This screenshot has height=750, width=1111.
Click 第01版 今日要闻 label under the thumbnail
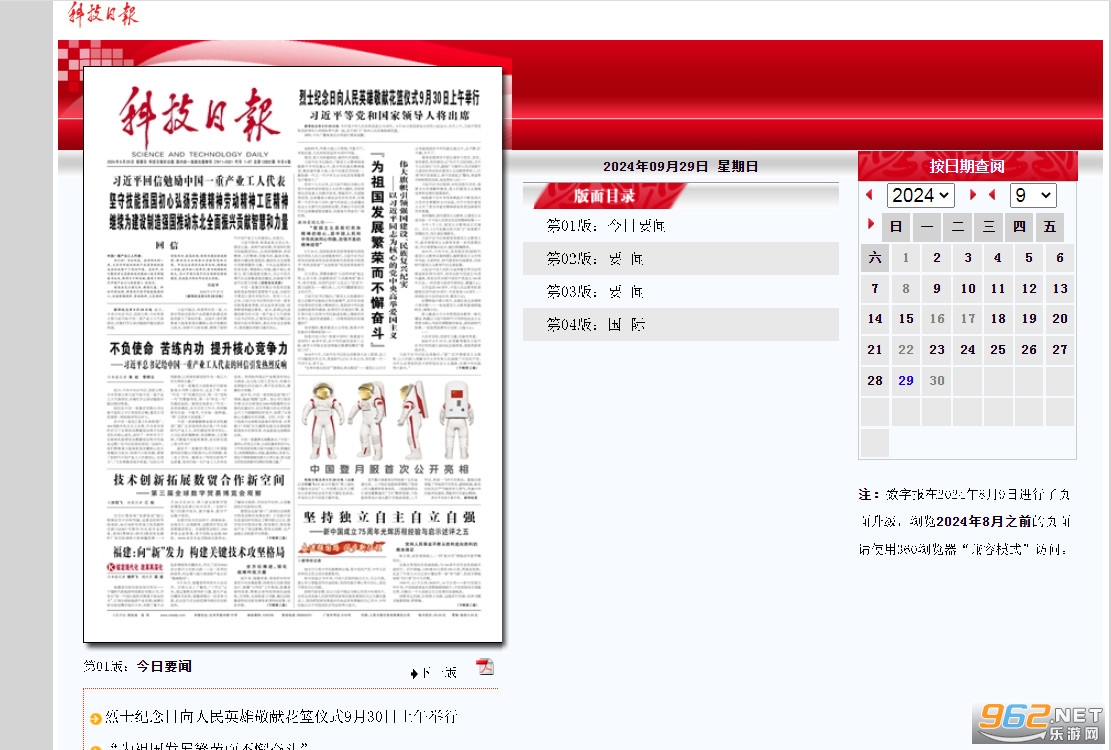pos(137,666)
